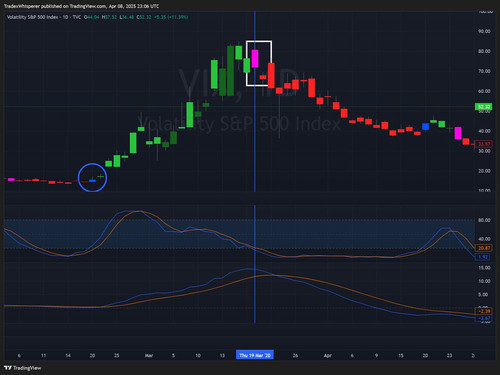Click the low value L36.48
Viewport: 500px width, 375px height.
127,17
